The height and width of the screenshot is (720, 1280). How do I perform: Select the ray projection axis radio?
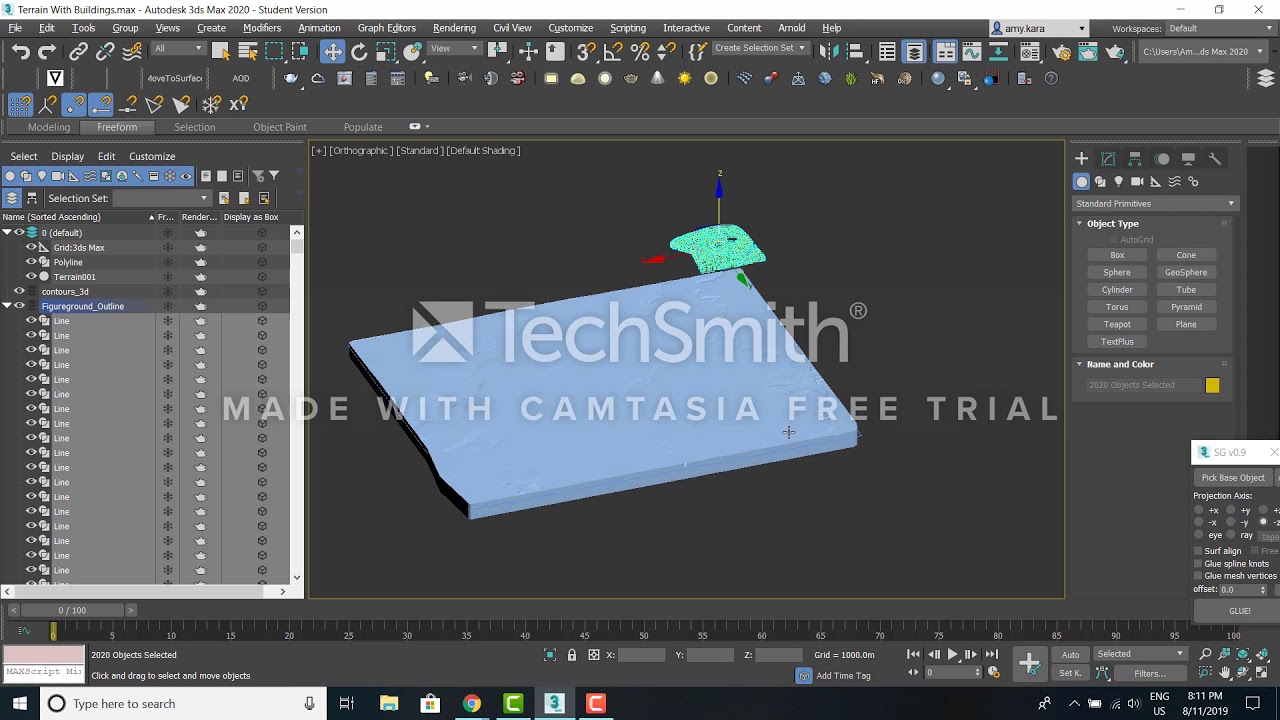(1231, 535)
